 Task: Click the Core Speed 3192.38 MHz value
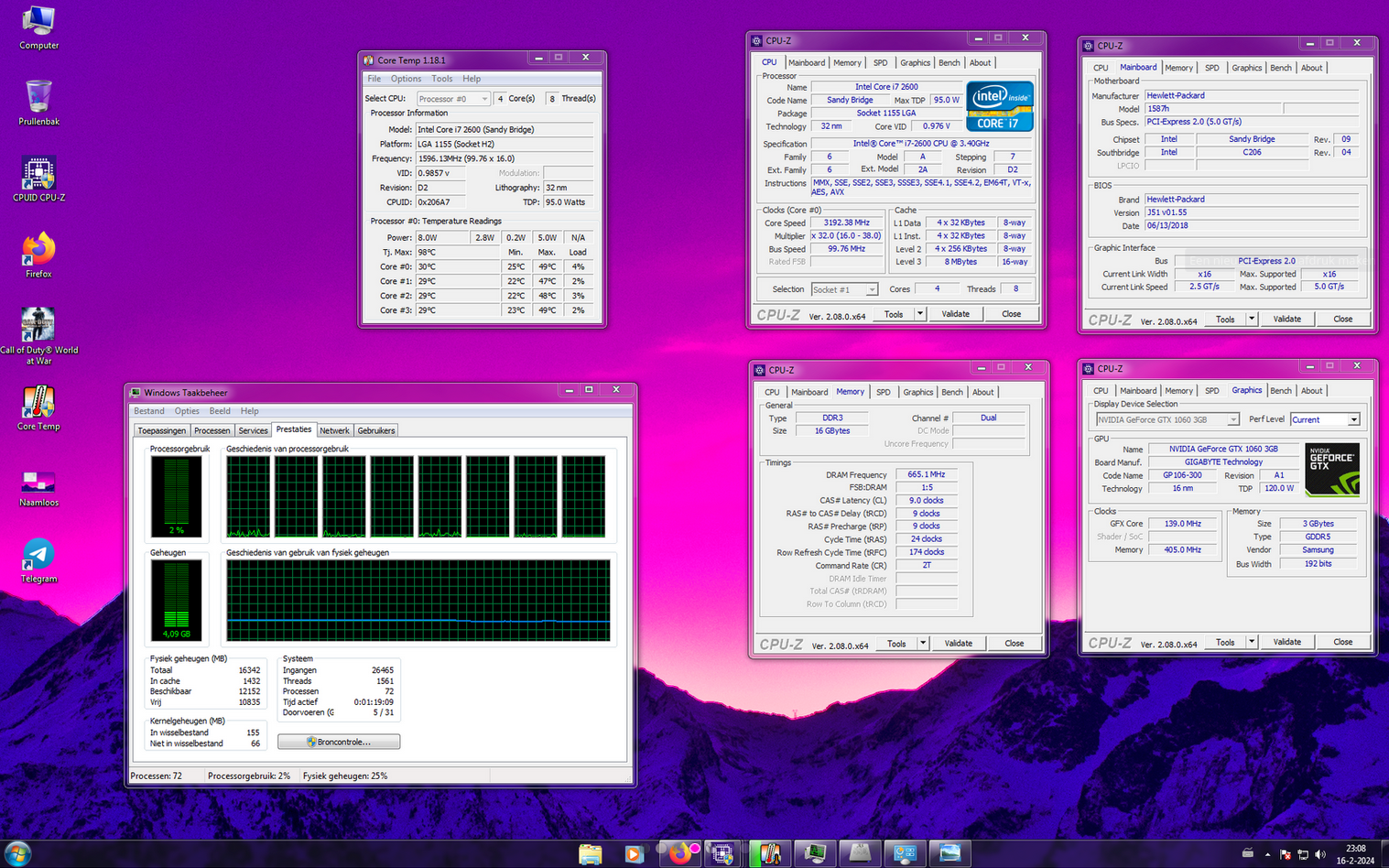tap(846, 222)
